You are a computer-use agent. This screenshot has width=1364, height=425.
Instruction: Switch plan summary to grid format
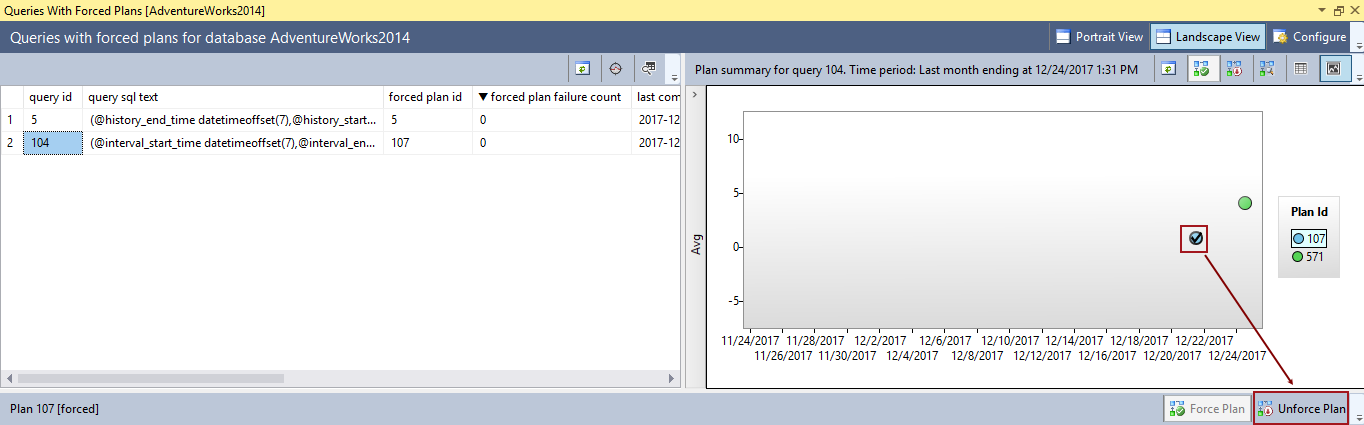click(1301, 68)
